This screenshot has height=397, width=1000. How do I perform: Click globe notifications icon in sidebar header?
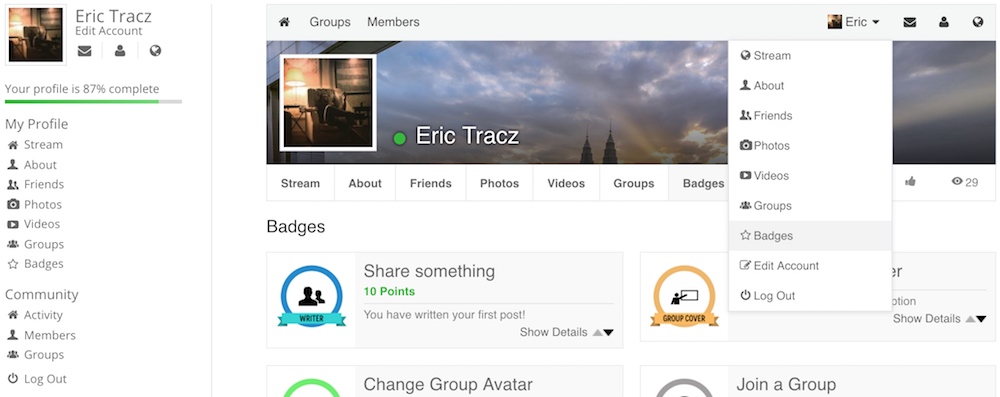tap(155, 51)
